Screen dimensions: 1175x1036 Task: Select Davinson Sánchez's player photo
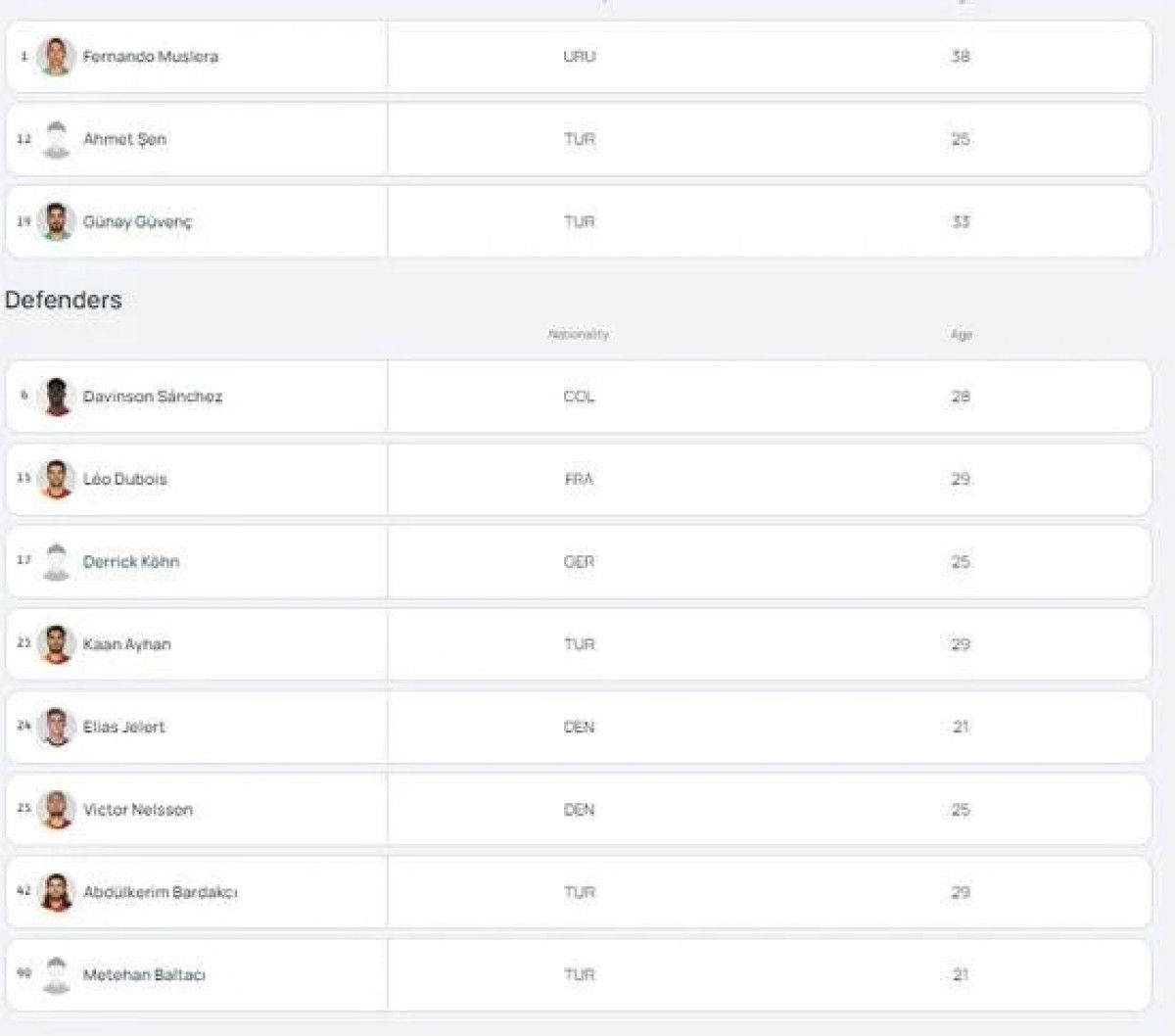point(56,397)
